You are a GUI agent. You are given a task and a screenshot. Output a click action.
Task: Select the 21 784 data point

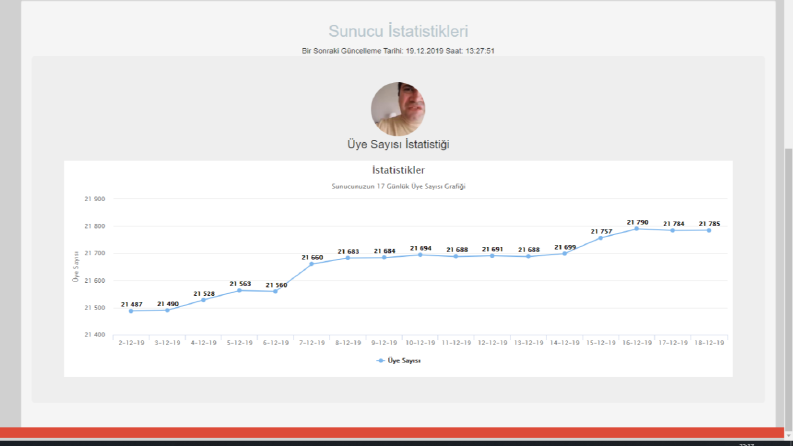pyautogui.click(x=673, y=230)
